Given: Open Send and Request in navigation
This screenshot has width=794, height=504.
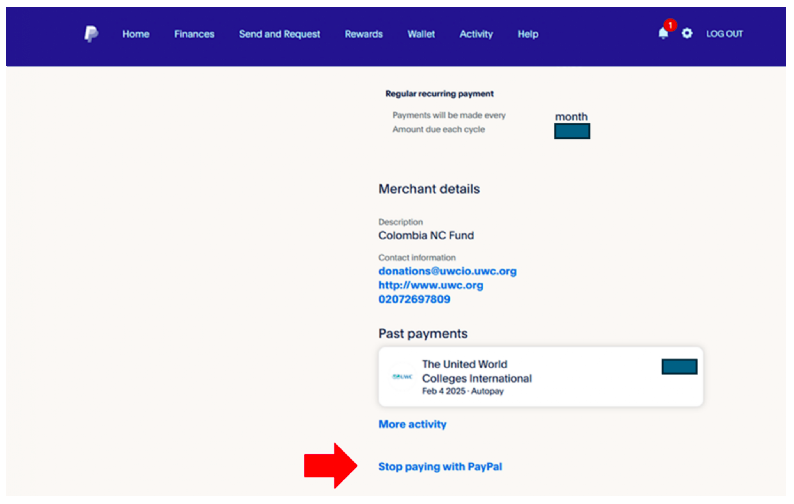Looking at the screenshot, I should (280, 34).
